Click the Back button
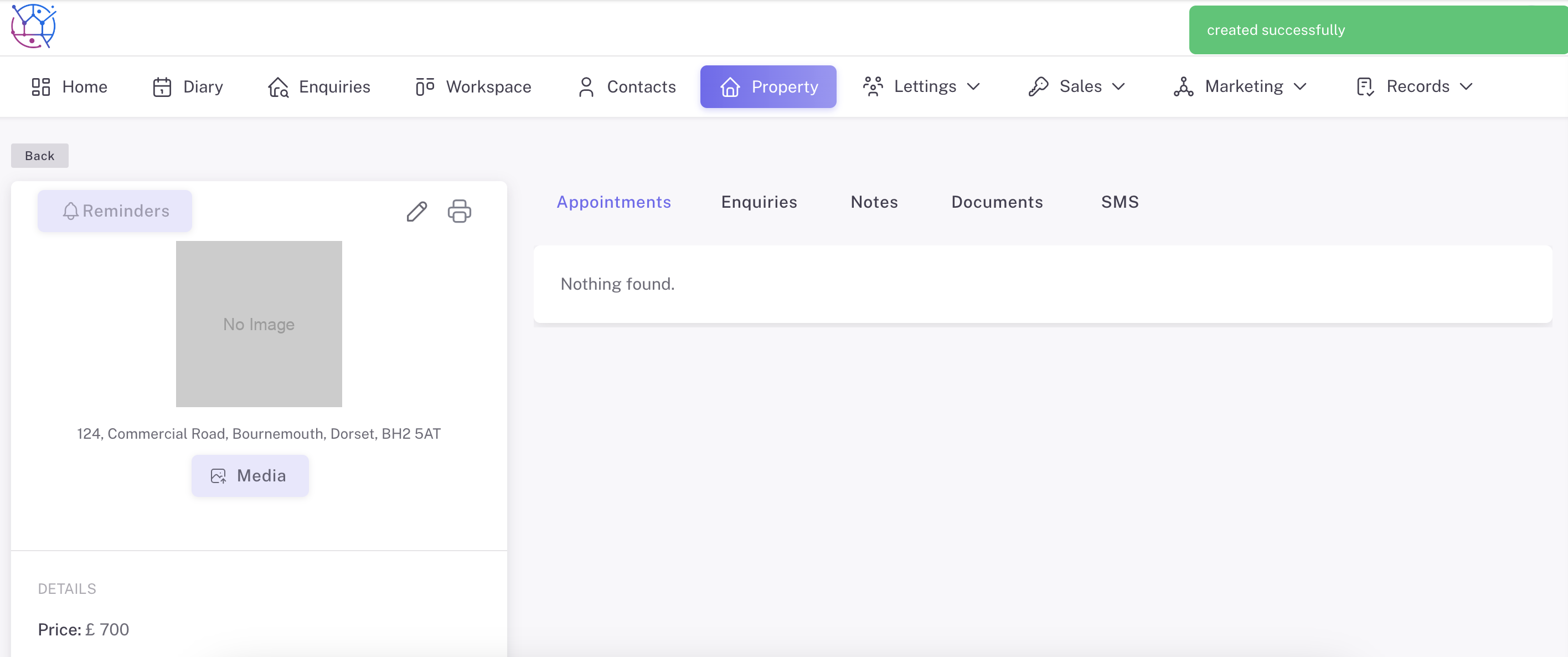This screenshot has height=657, width=1568. point(39,156)
